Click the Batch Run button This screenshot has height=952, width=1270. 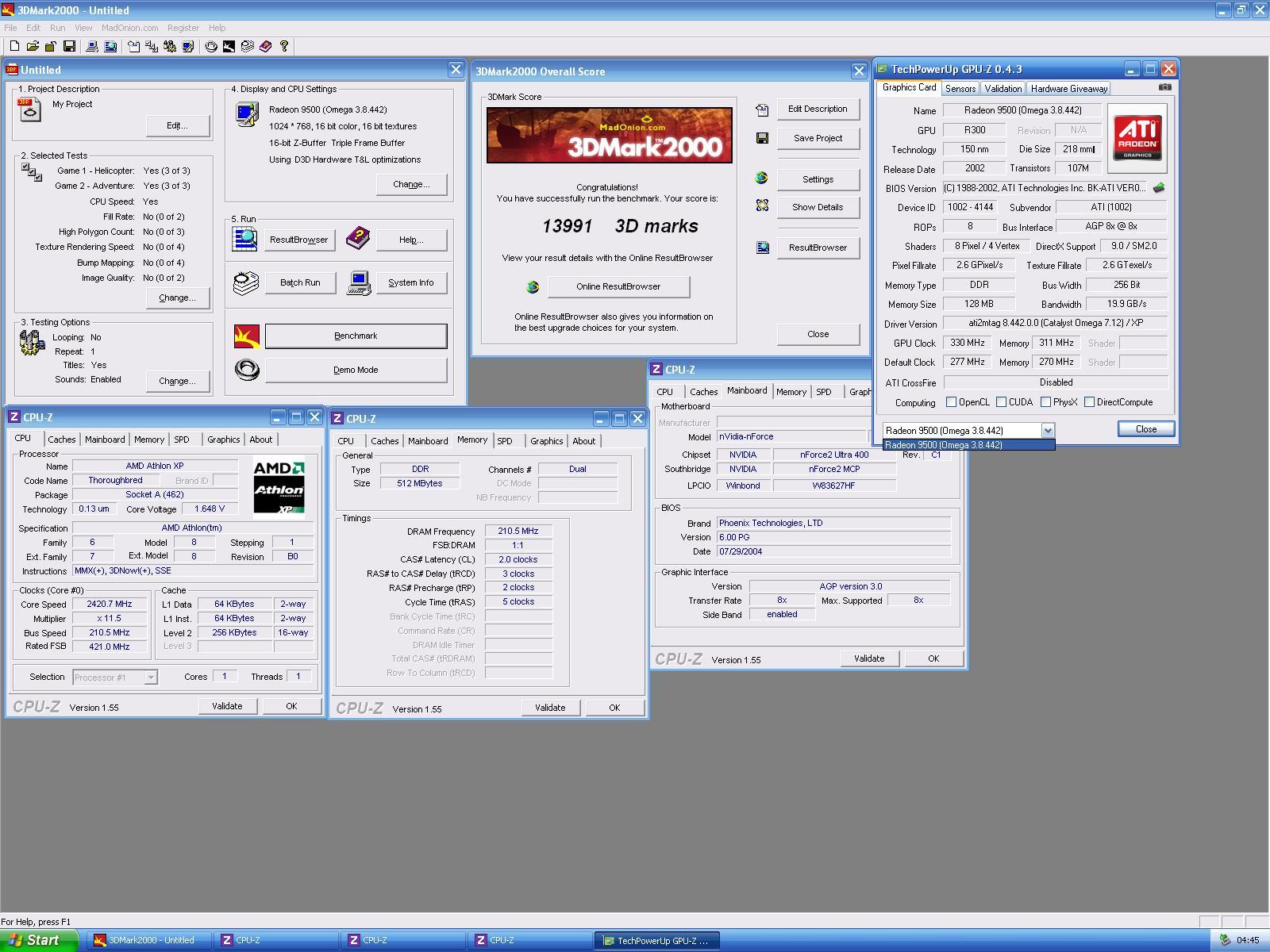point(300,282)
